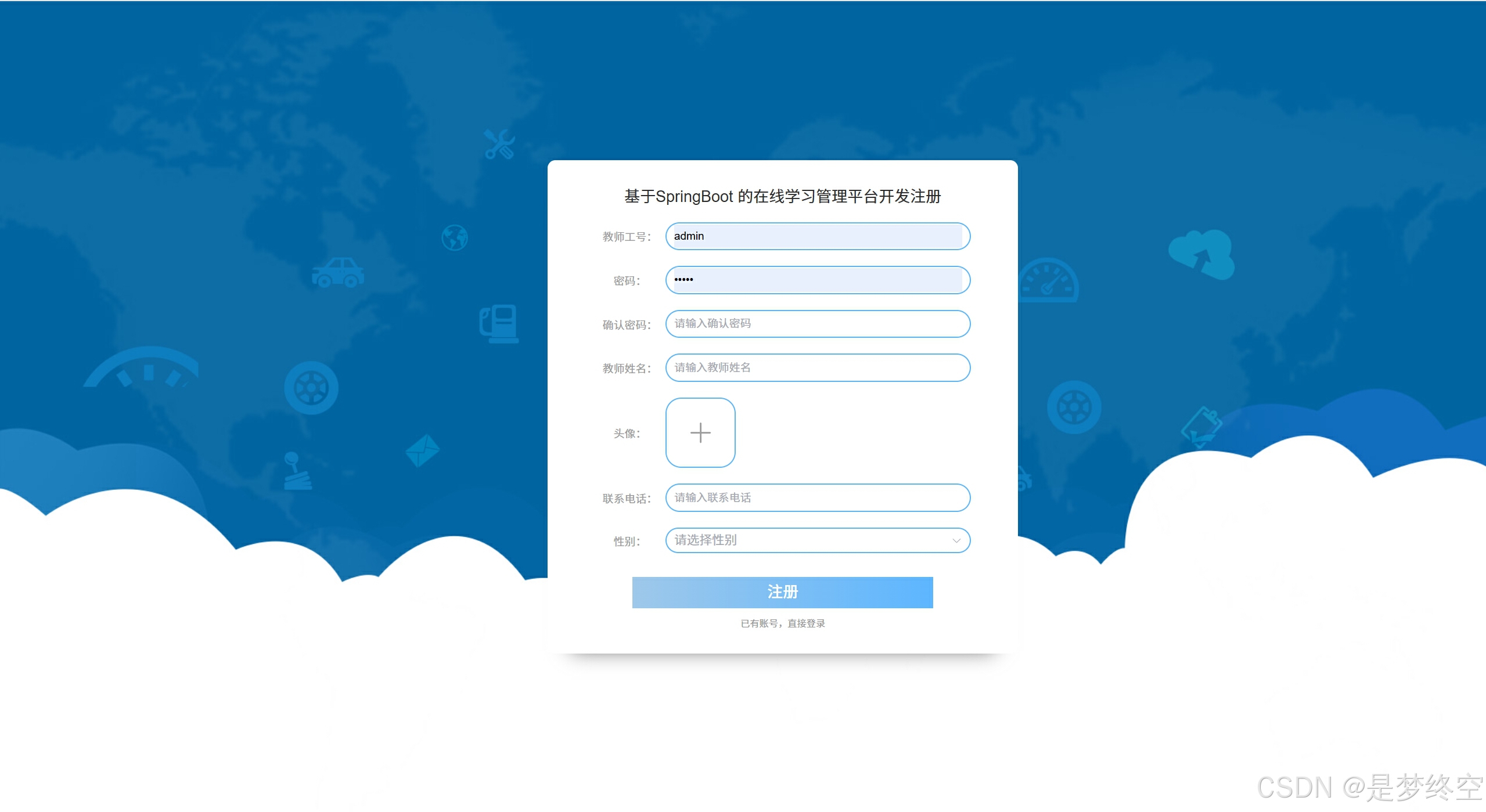Viewport: 1486px width, 812px height.
Task: Click the fuel pump icon
Action: (499, 323)
